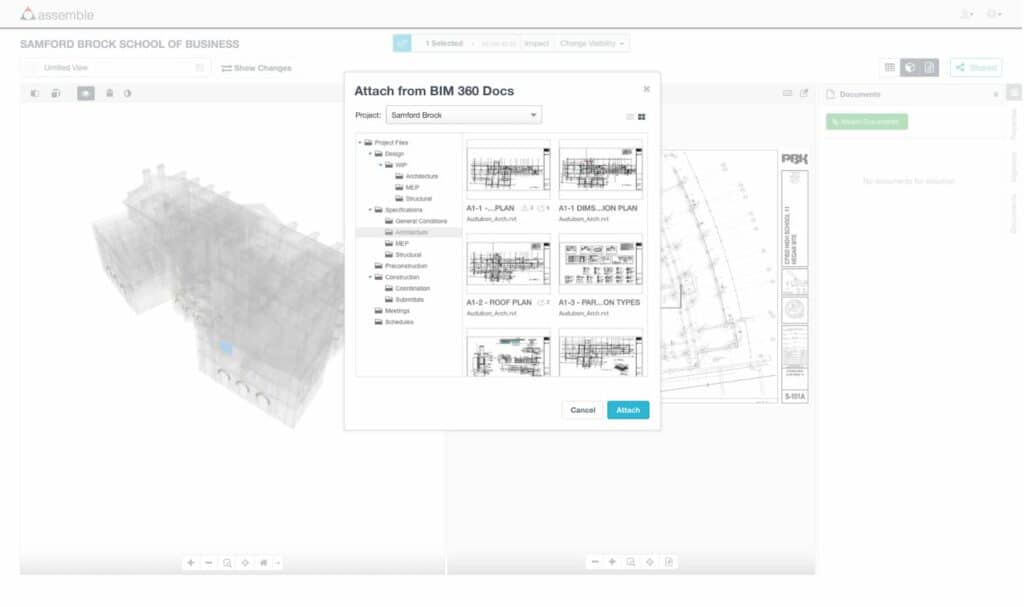The image size is (1024, 607).
Task: Open the General Conditions folder
Action: pos(416,221)
